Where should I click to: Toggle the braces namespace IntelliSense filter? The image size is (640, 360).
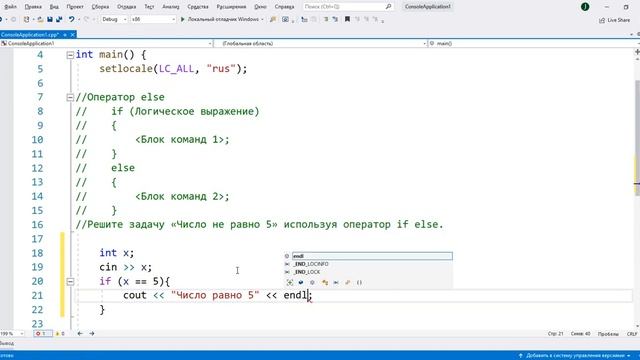pyautogui.click(x=359, y=282)
